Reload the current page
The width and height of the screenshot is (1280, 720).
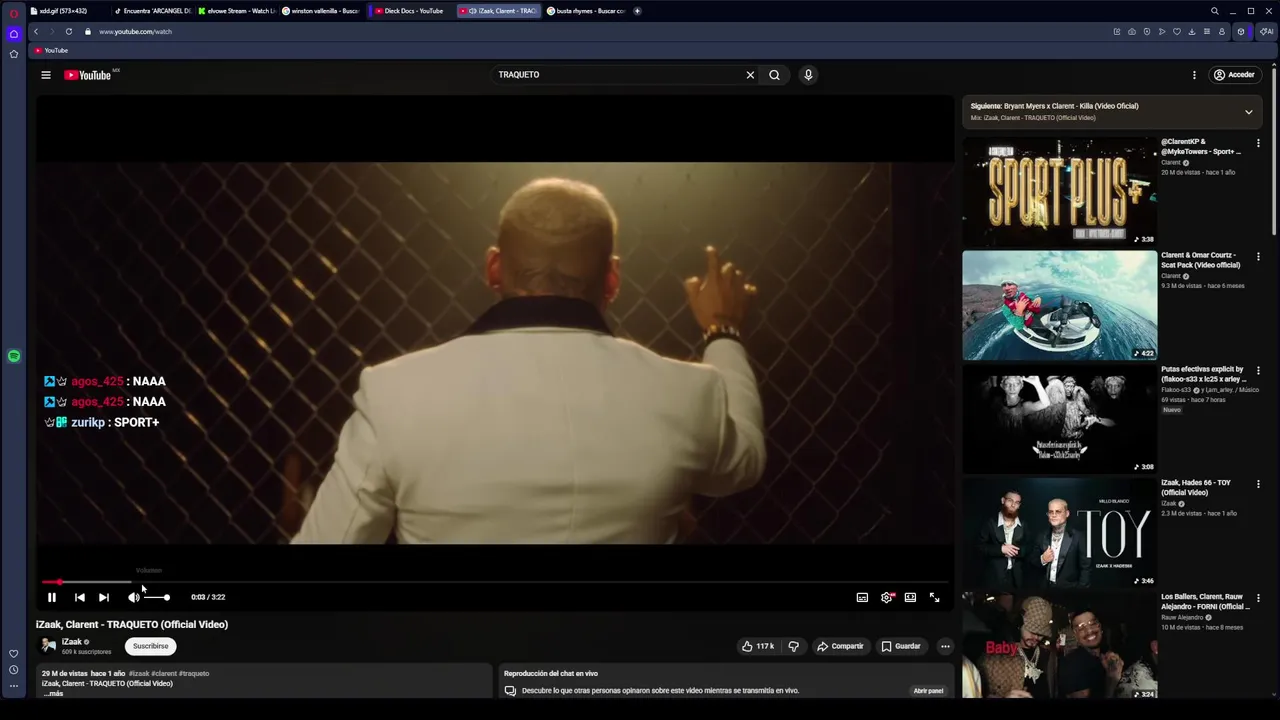coord(68,31)
